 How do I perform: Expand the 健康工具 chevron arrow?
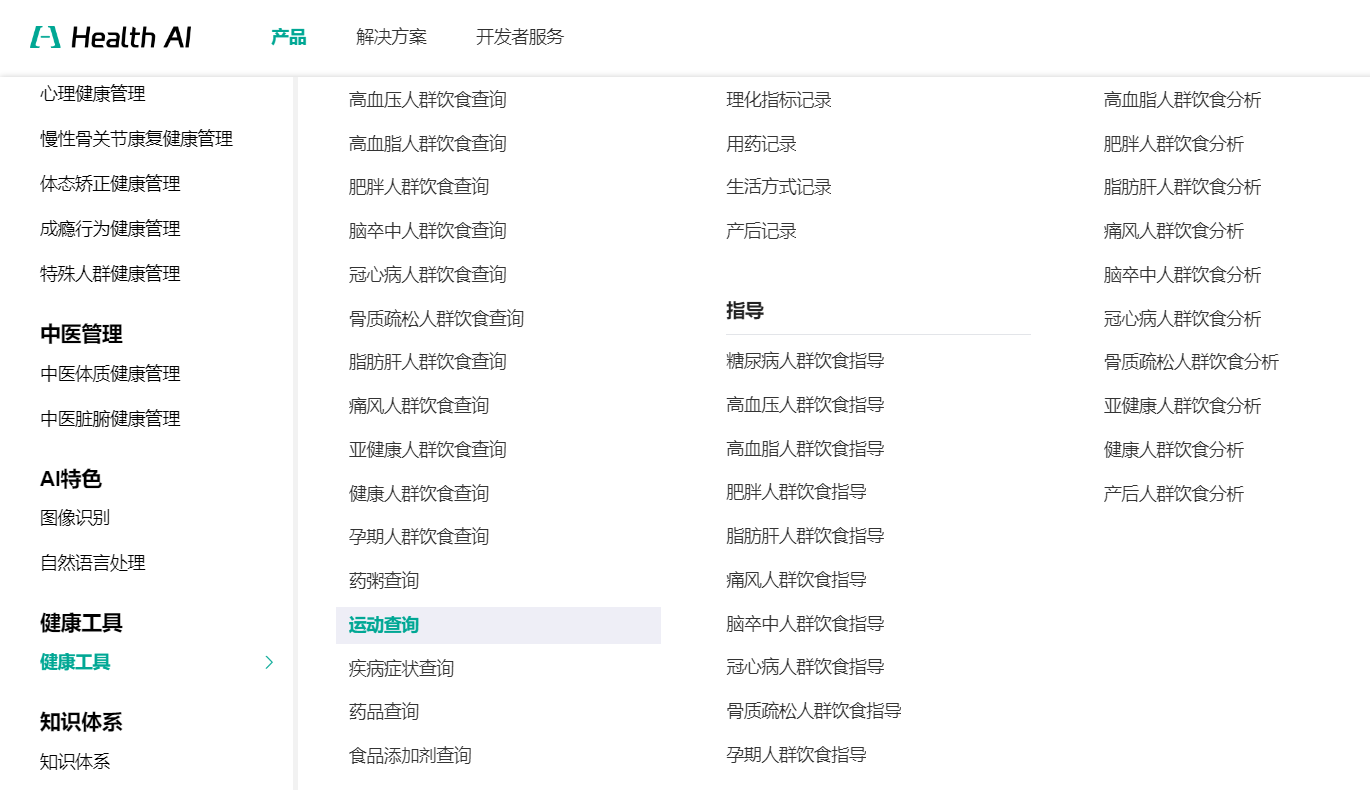[268, 662]
